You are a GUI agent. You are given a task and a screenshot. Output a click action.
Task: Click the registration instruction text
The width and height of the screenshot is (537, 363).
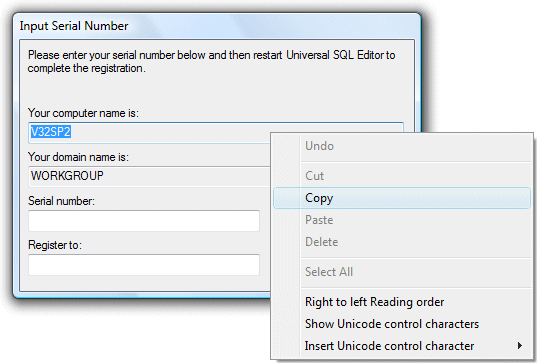[211, 62]
